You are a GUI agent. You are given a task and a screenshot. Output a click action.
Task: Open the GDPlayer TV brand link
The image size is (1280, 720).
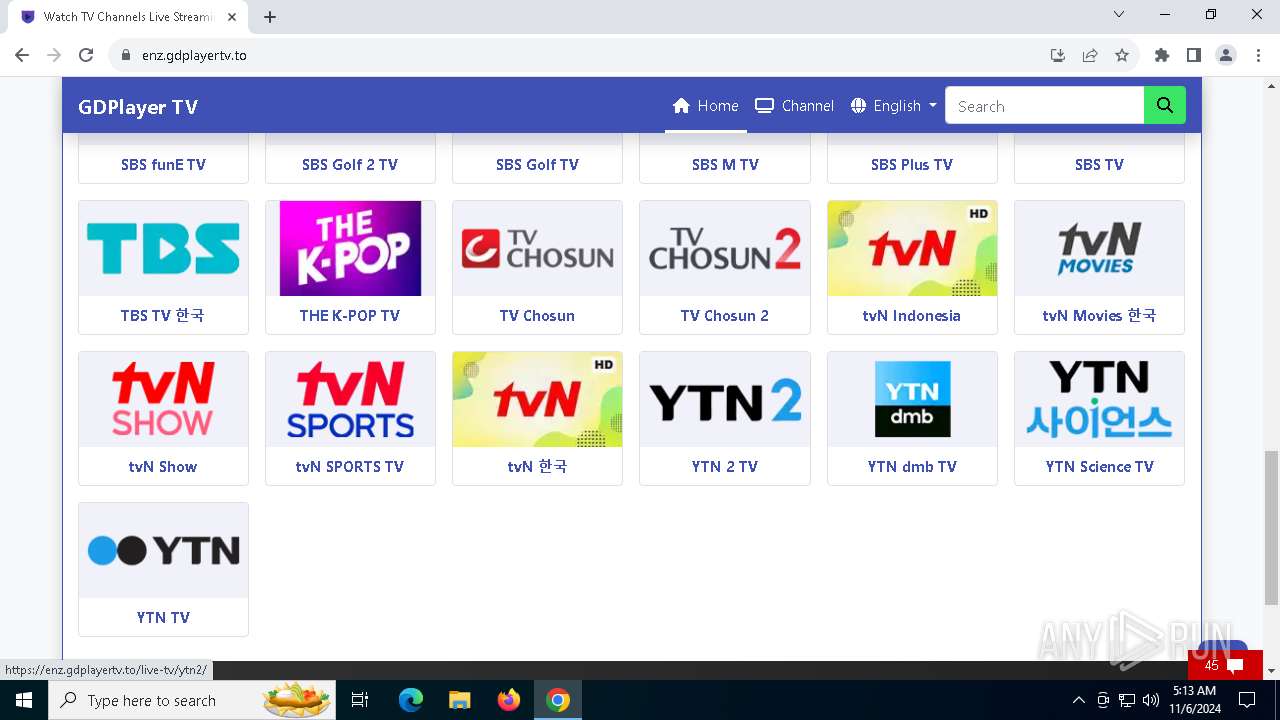[x=138, y=107]
